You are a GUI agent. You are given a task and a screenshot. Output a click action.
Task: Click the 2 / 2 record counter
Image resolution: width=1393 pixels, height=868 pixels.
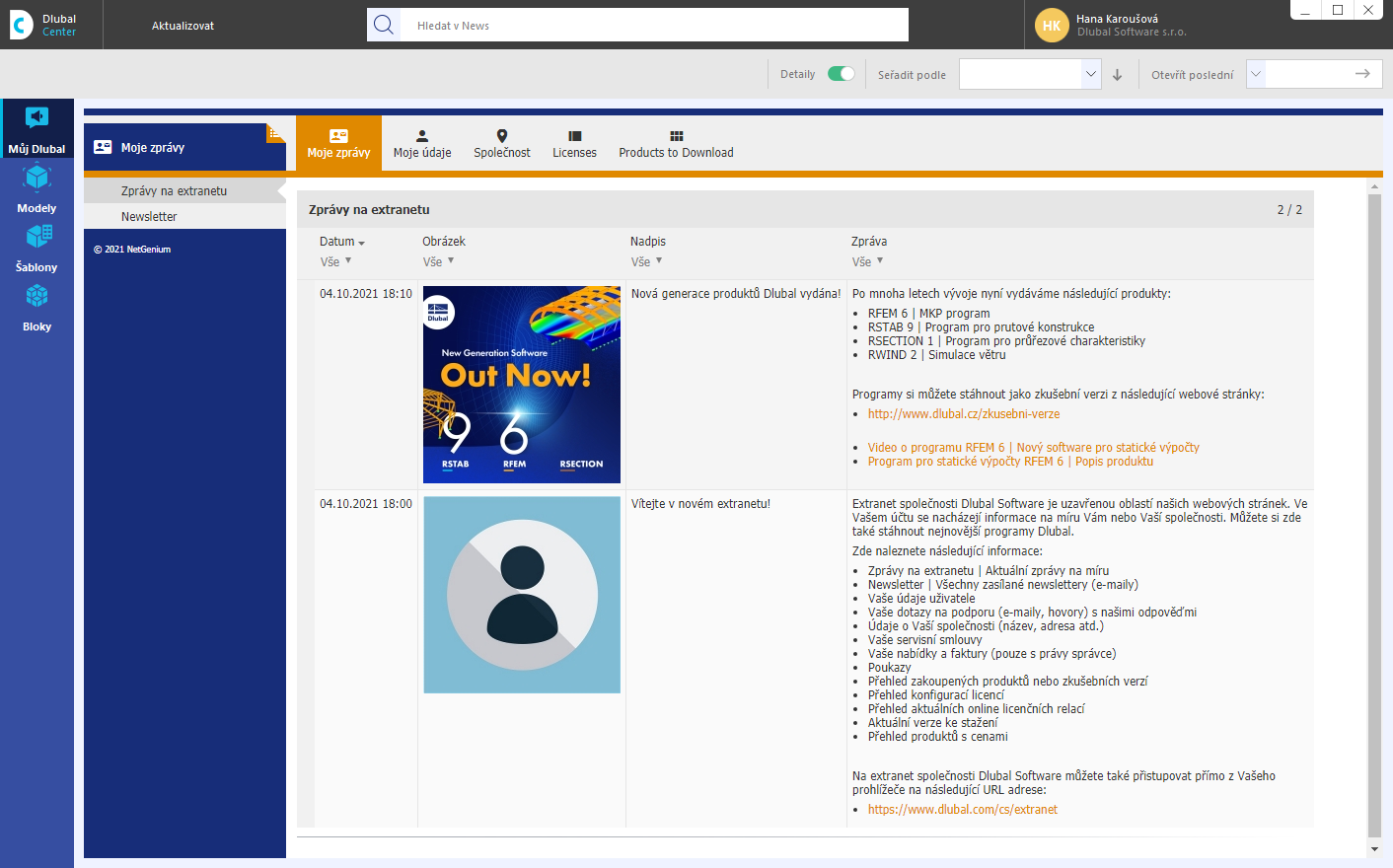1289,210
